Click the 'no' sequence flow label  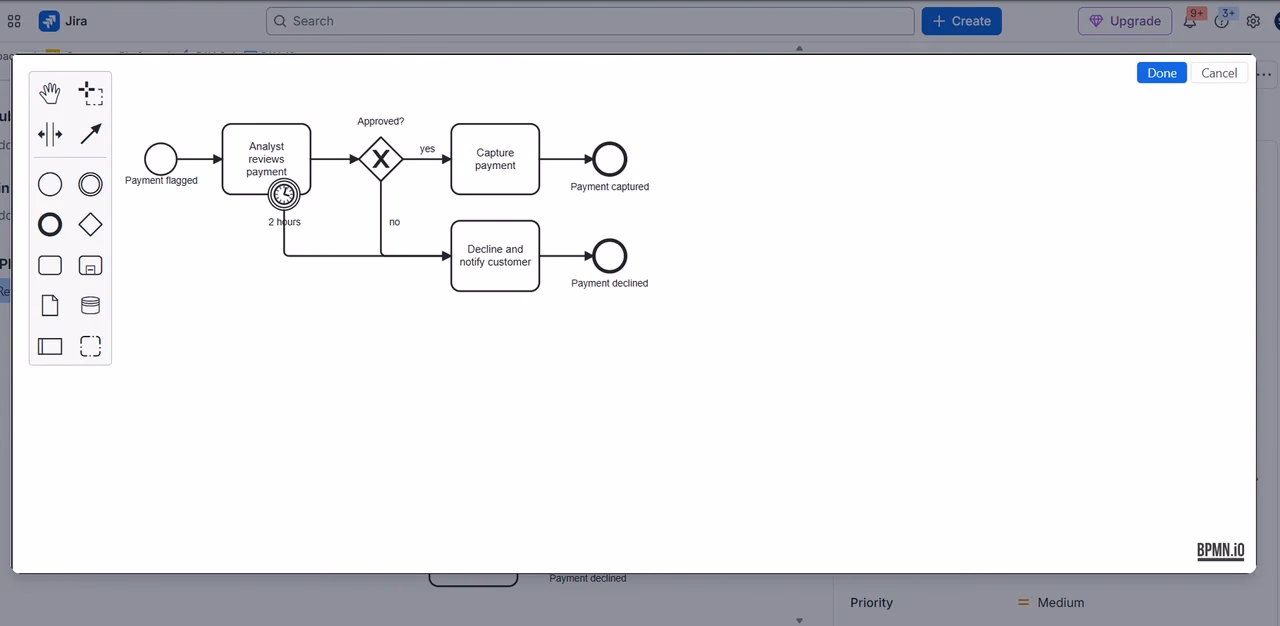click(394, 222)
